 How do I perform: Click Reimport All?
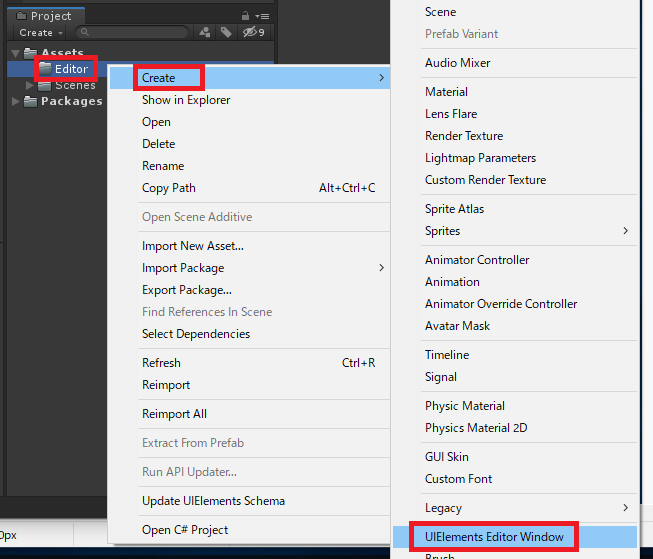coord(250,414)
